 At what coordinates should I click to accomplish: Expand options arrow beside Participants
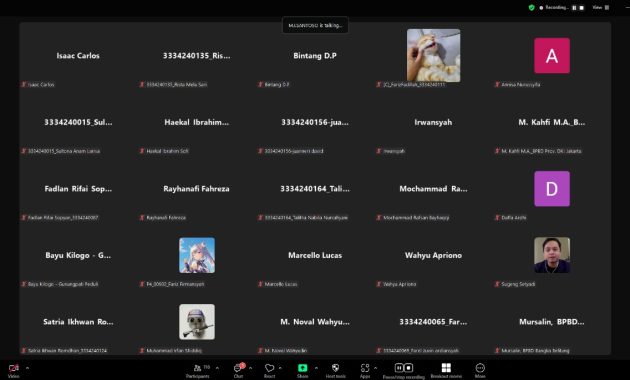pos(217,368)
